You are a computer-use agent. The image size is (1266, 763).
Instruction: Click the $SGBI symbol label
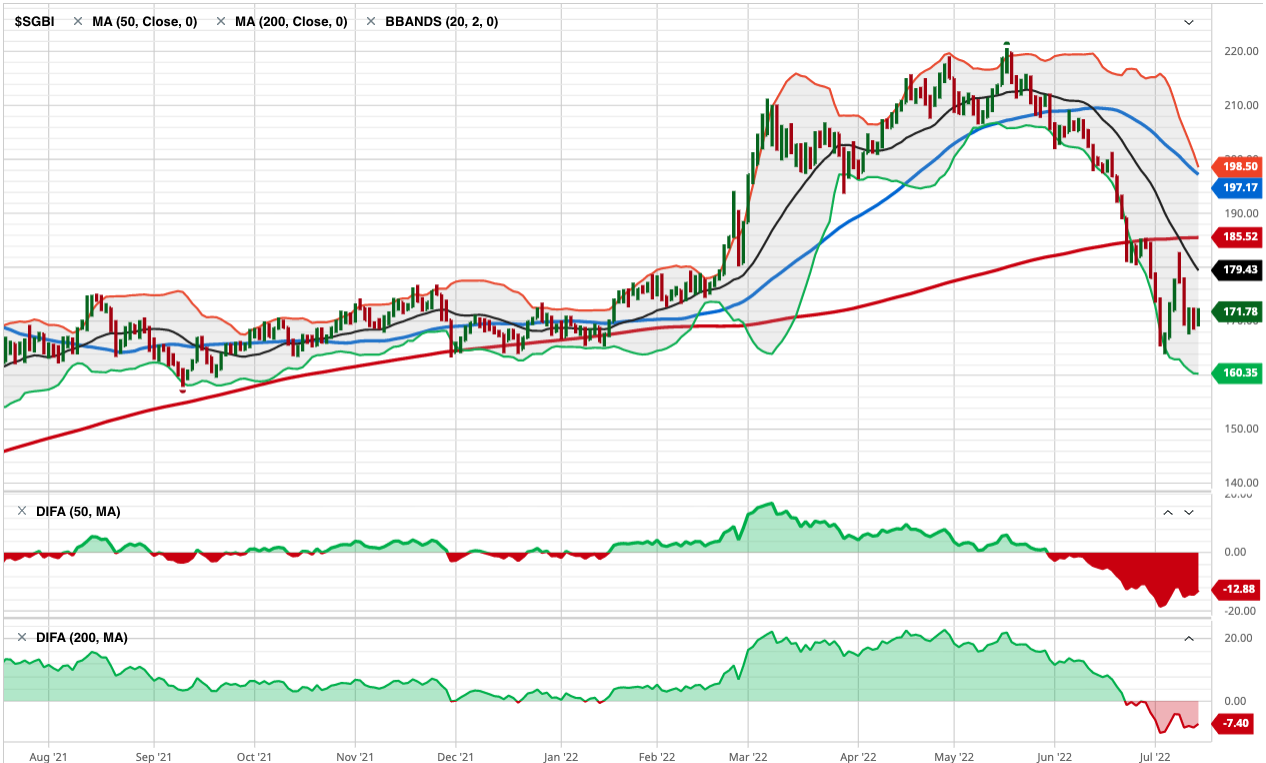(x=34, y=21)
